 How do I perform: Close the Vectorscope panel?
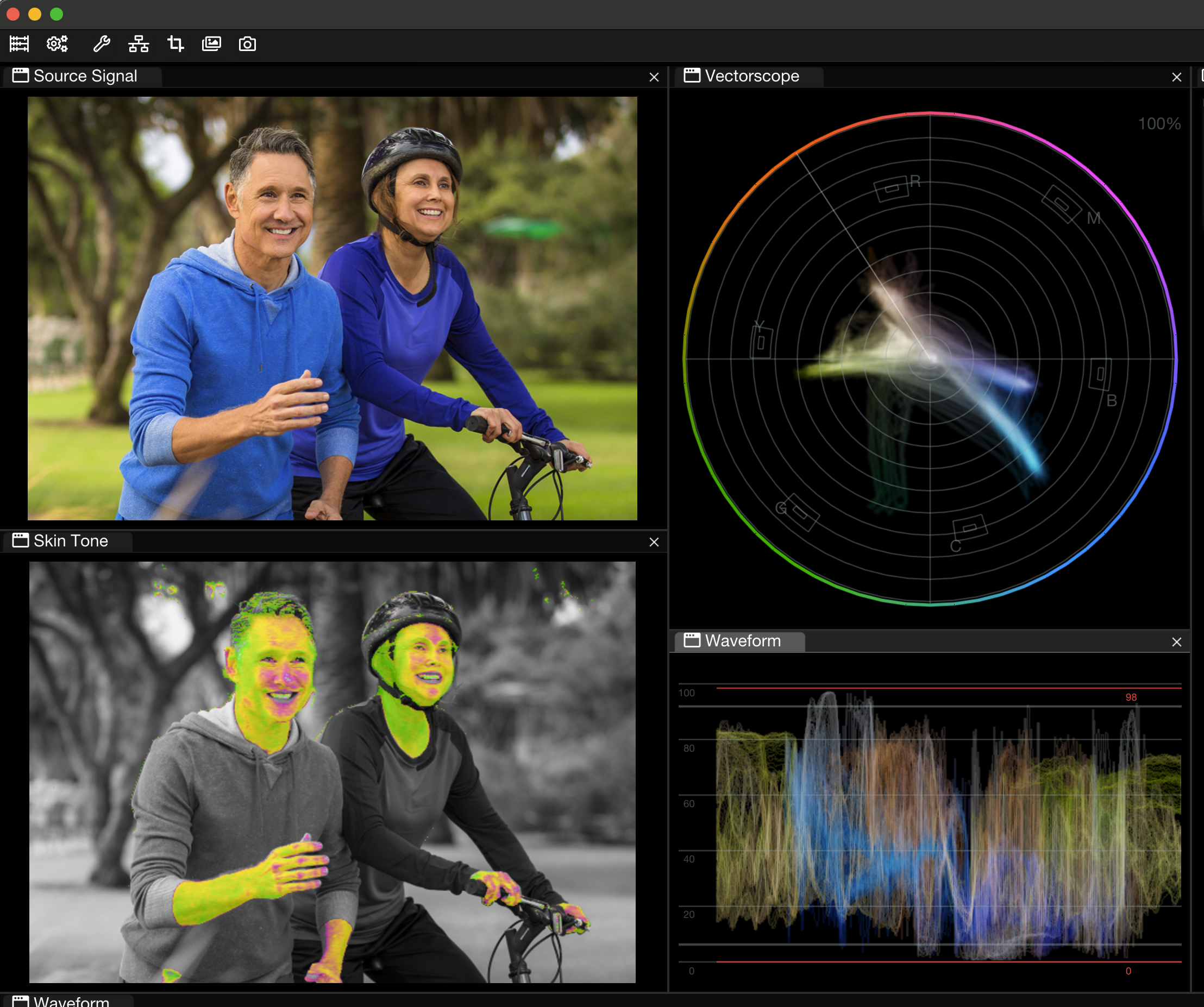(1177, 77)
